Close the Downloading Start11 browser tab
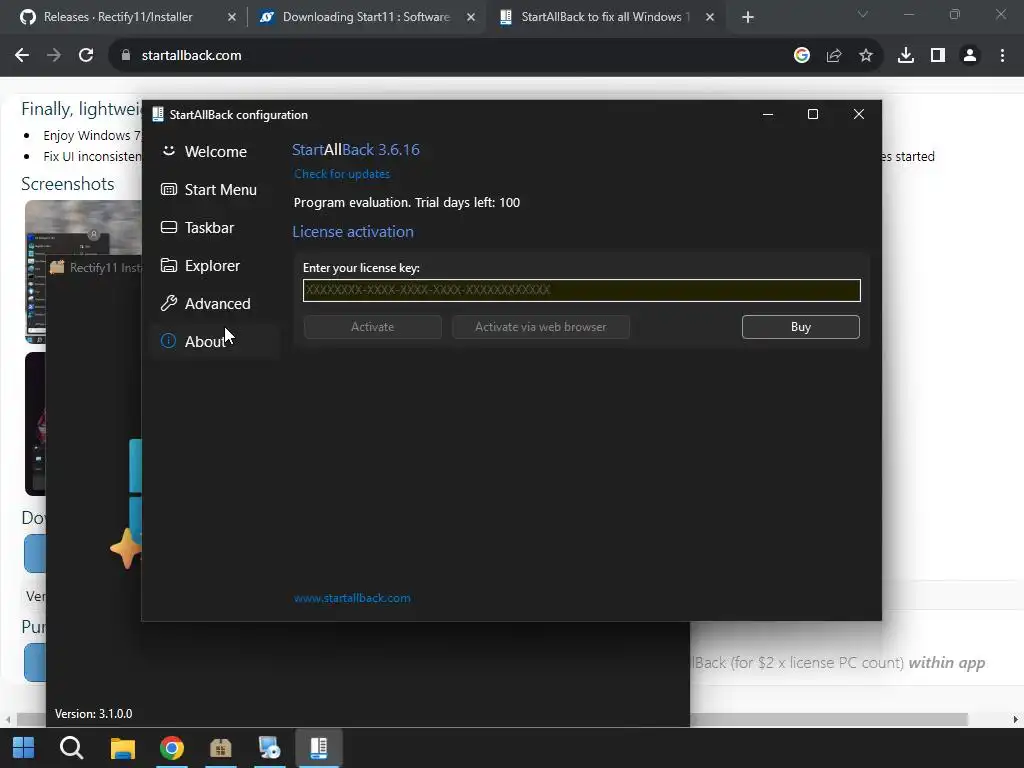The width and height of the screenshot is (1024, 768). coord(470,17)
